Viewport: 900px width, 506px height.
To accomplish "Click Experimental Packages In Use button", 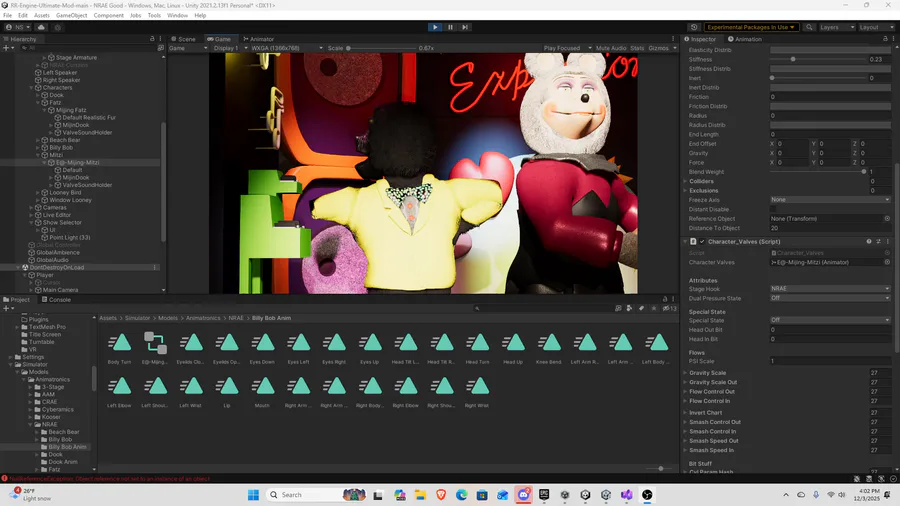I will [x=751, y=27].
